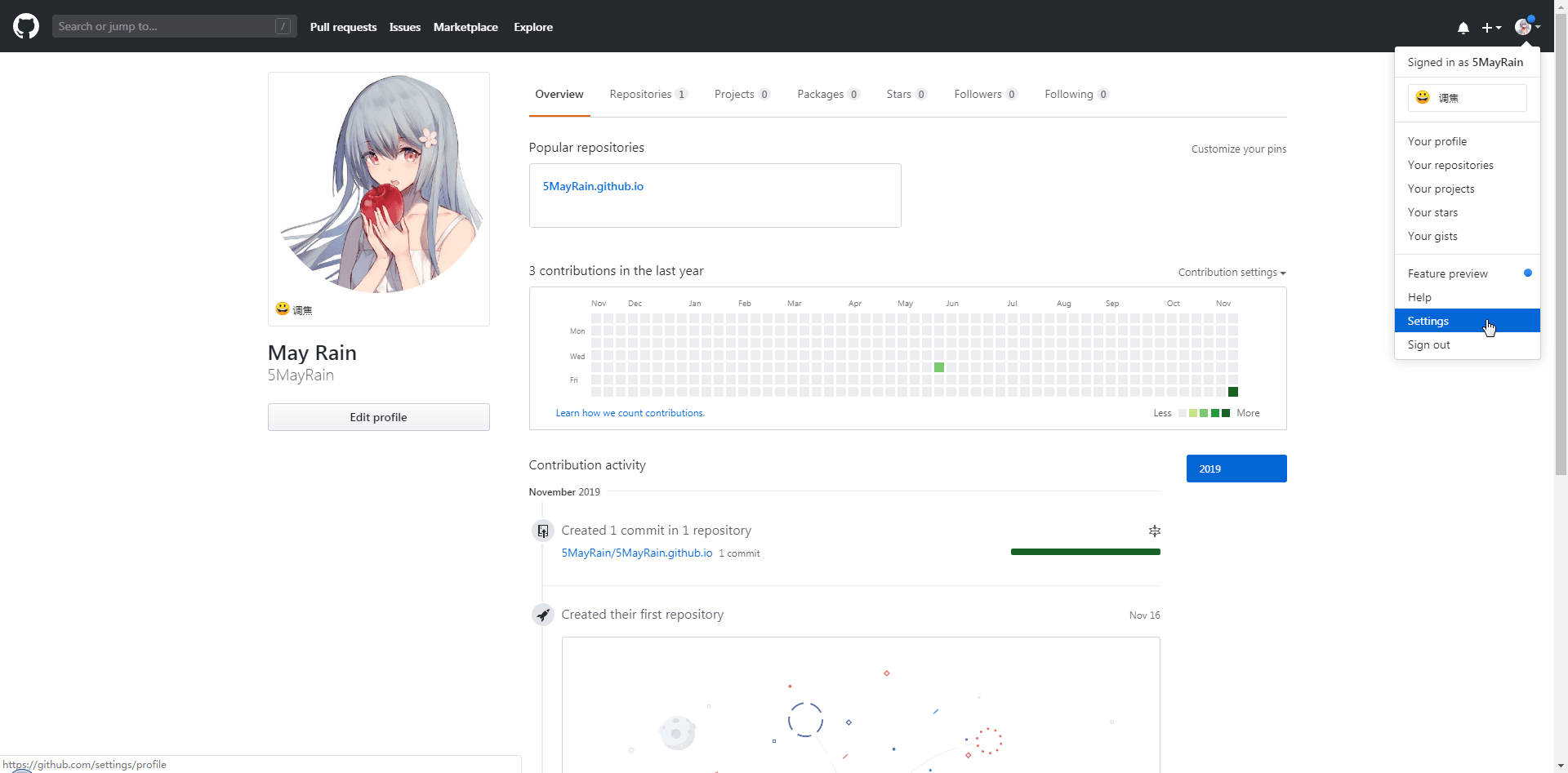Open Issues in top navigation

(404, 27)
